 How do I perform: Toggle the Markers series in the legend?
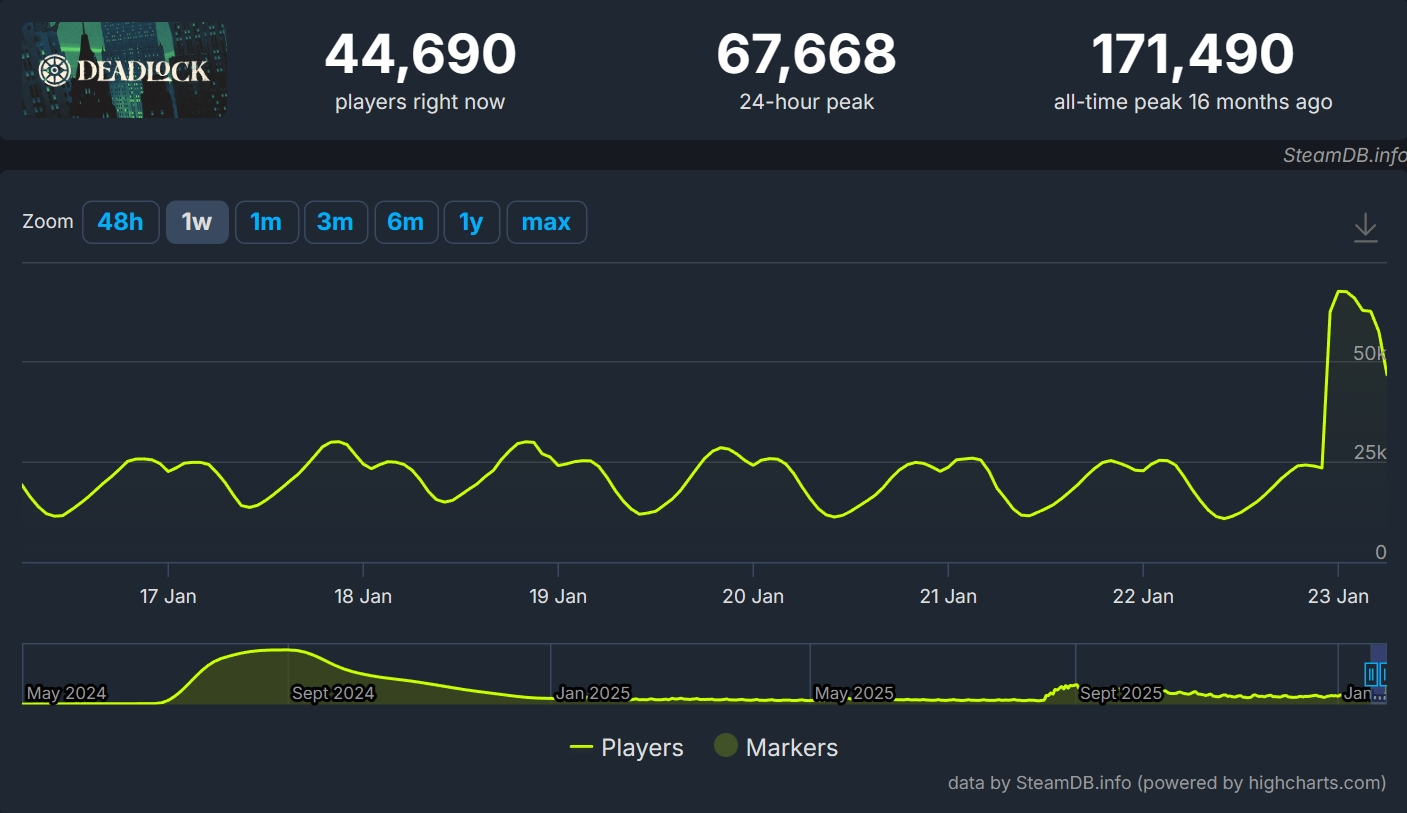pos(776,747)
